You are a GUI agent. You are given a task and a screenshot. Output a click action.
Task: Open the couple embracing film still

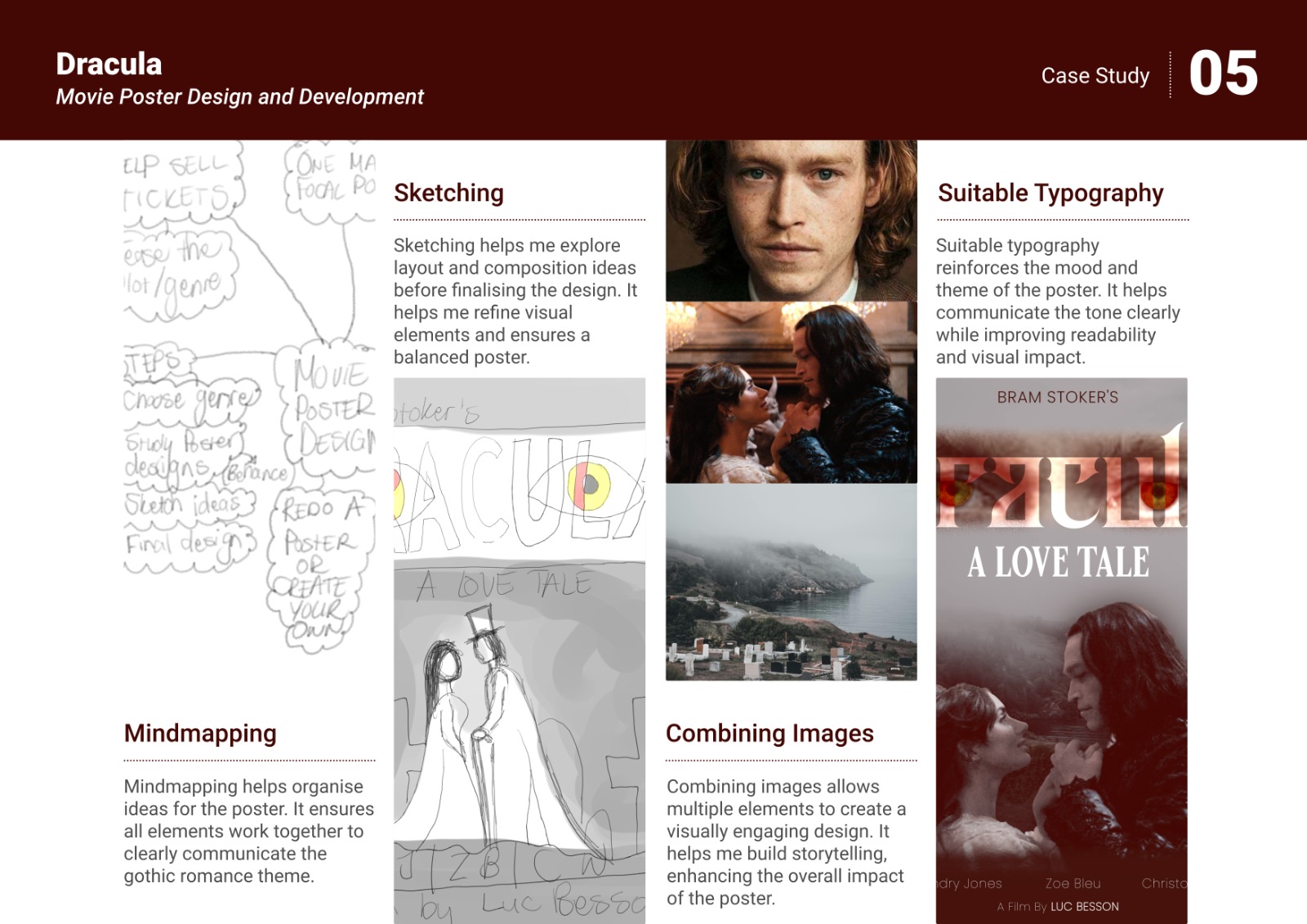792,392
